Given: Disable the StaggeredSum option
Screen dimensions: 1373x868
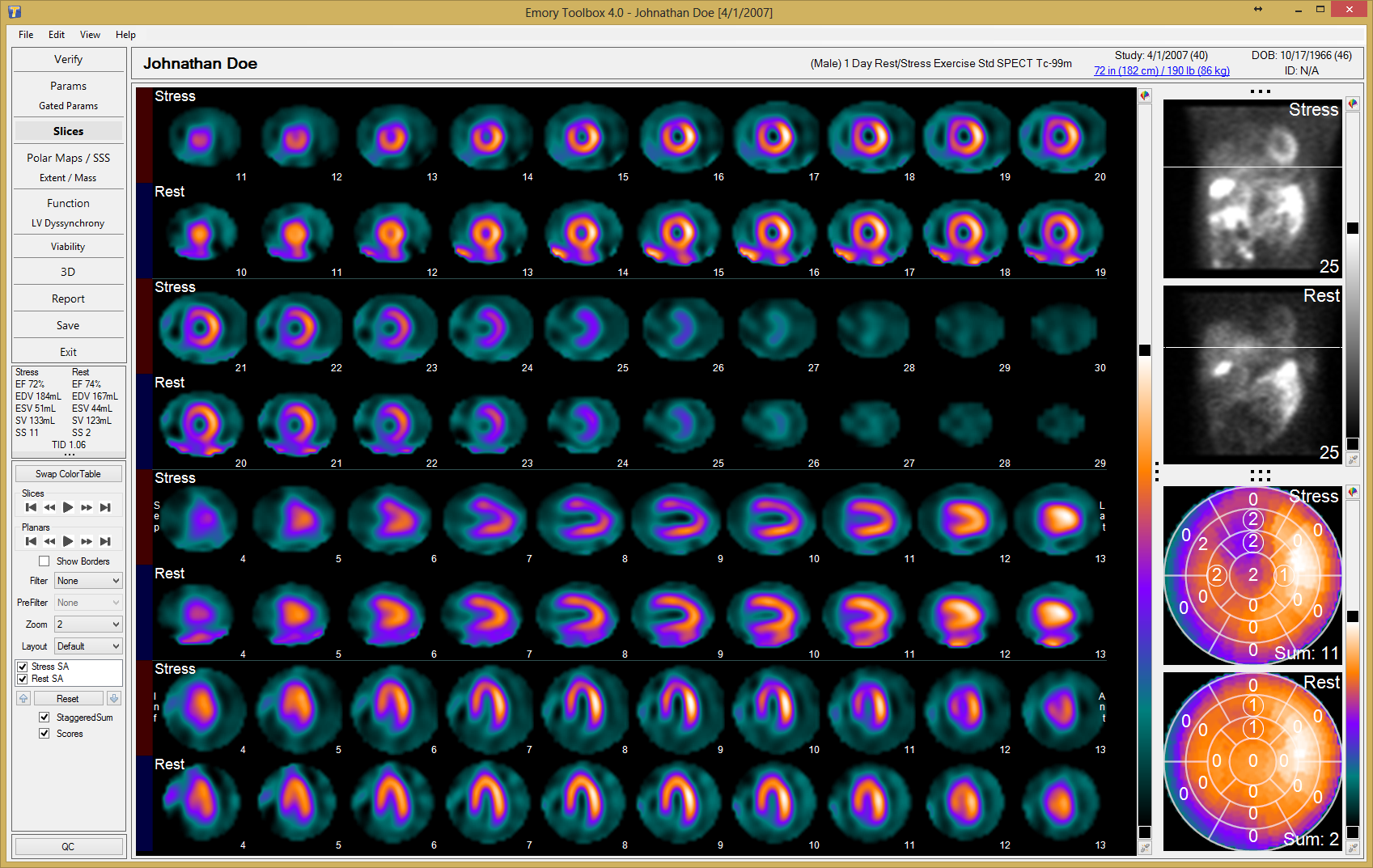Looking at the screenshot, I should [x=44, y=717].
